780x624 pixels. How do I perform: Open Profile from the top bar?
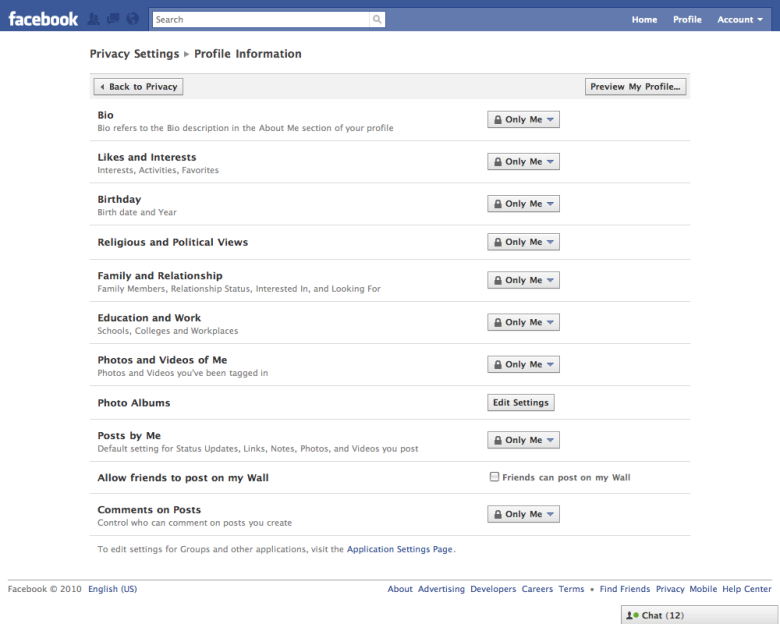click(x=687, y=20)
